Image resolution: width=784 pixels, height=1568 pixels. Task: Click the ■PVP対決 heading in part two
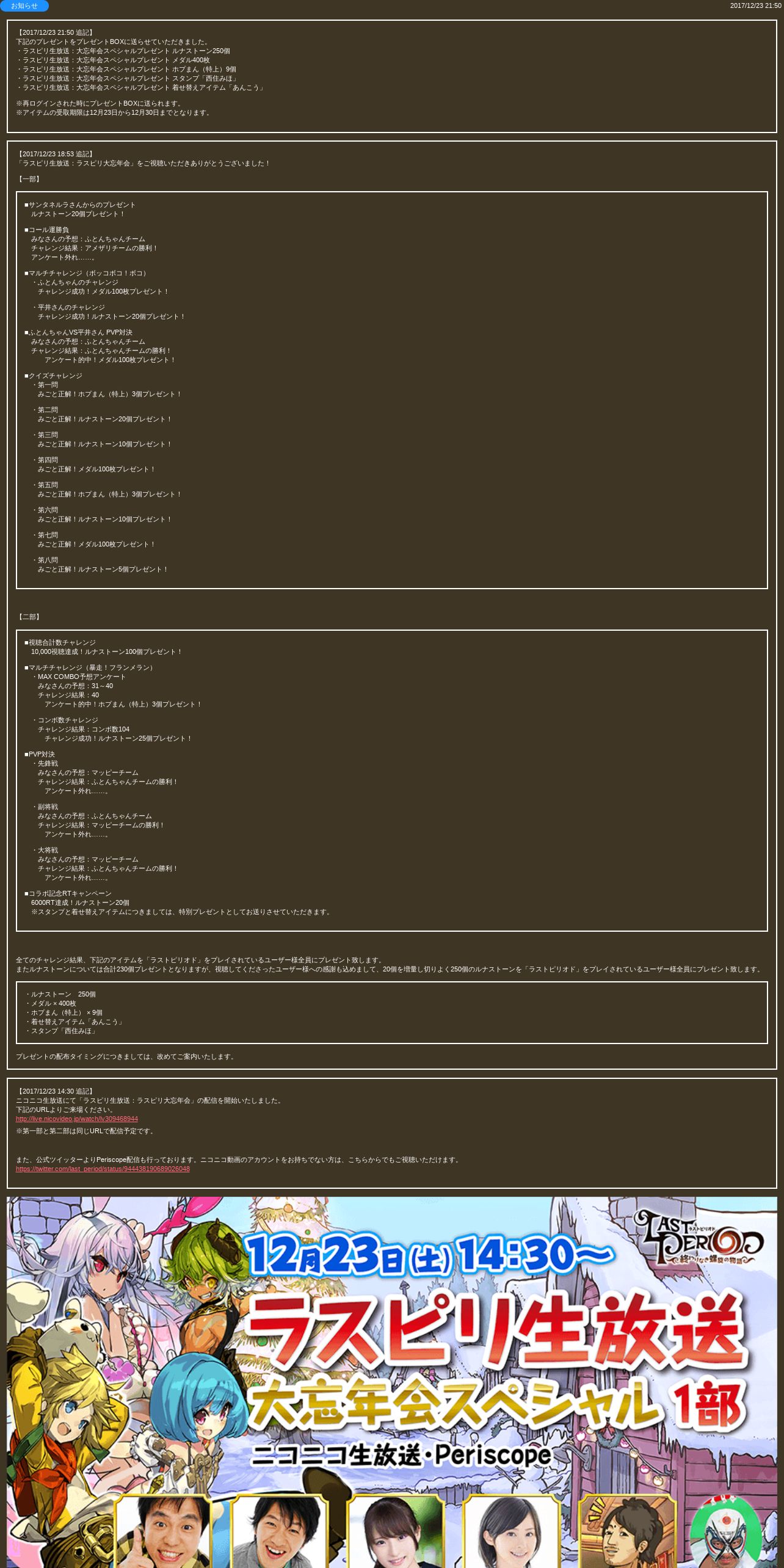[40, 754]
